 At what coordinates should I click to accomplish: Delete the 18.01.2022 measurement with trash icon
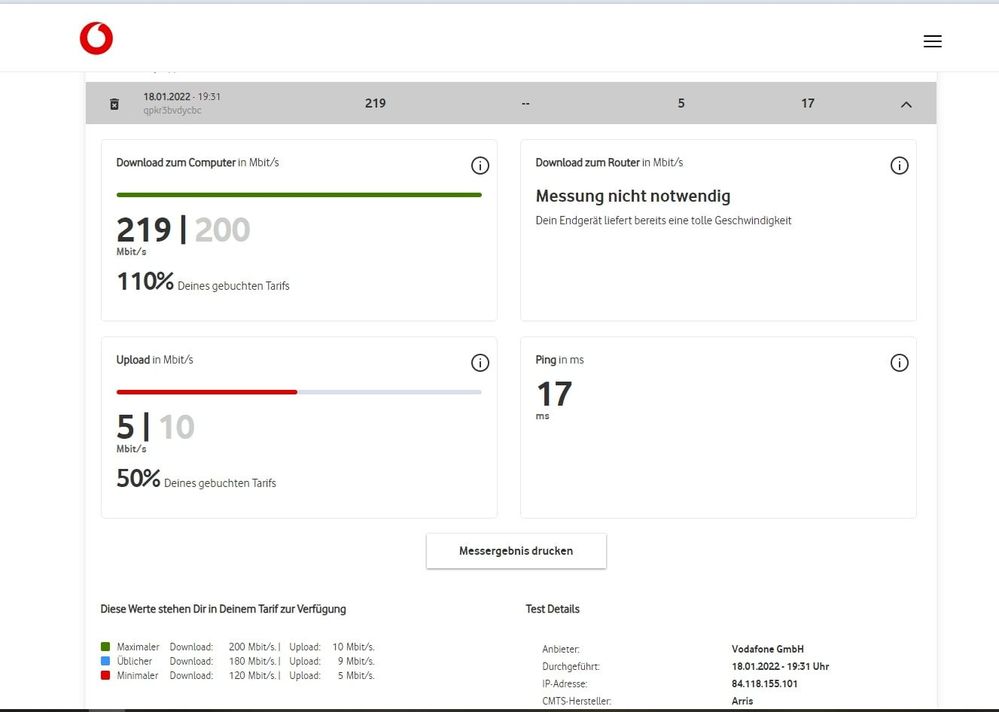point(114,104)
